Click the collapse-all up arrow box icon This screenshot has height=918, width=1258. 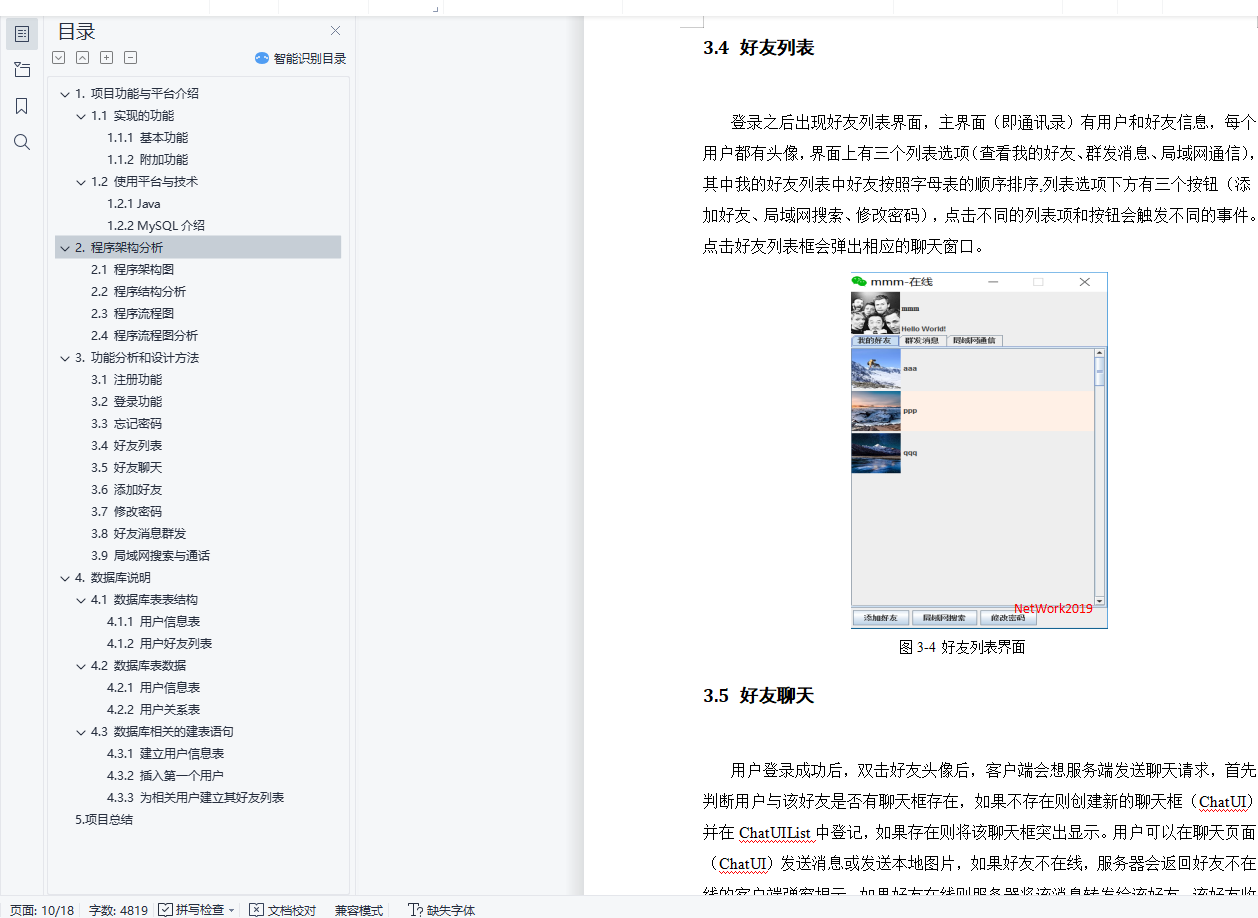click(83, 58)
